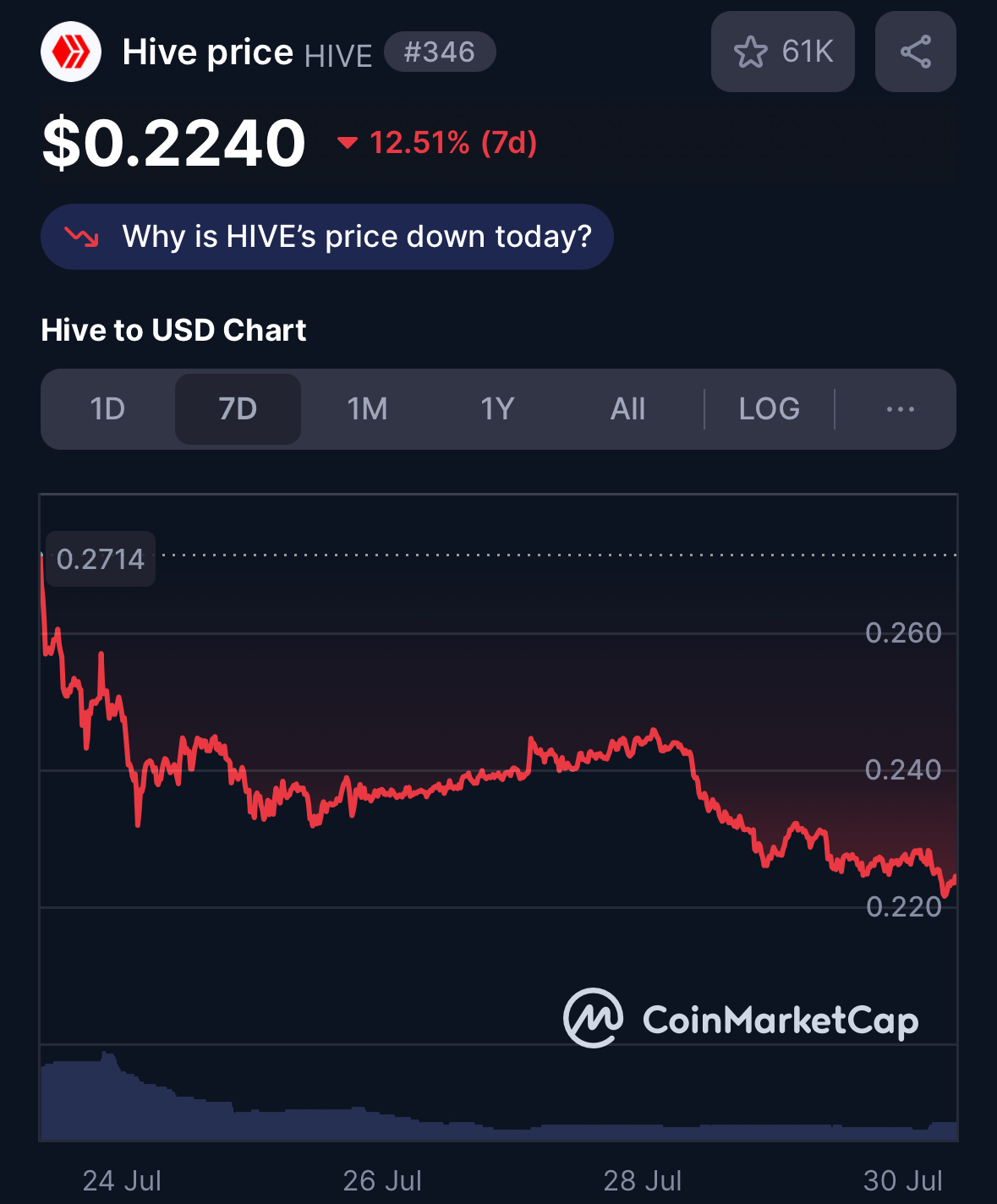997x1204 pixels.
Task: Open the share icon button
Action: 916,52
